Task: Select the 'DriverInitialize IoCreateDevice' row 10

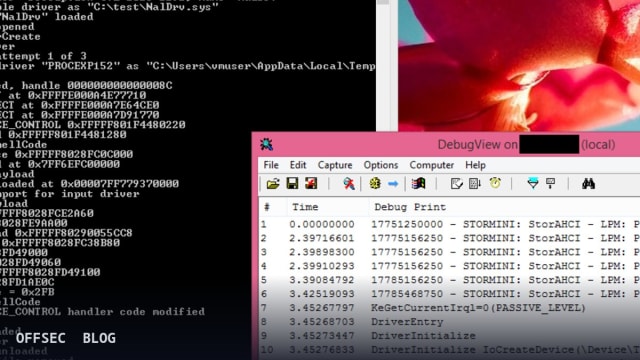Action: coord(449,349)
